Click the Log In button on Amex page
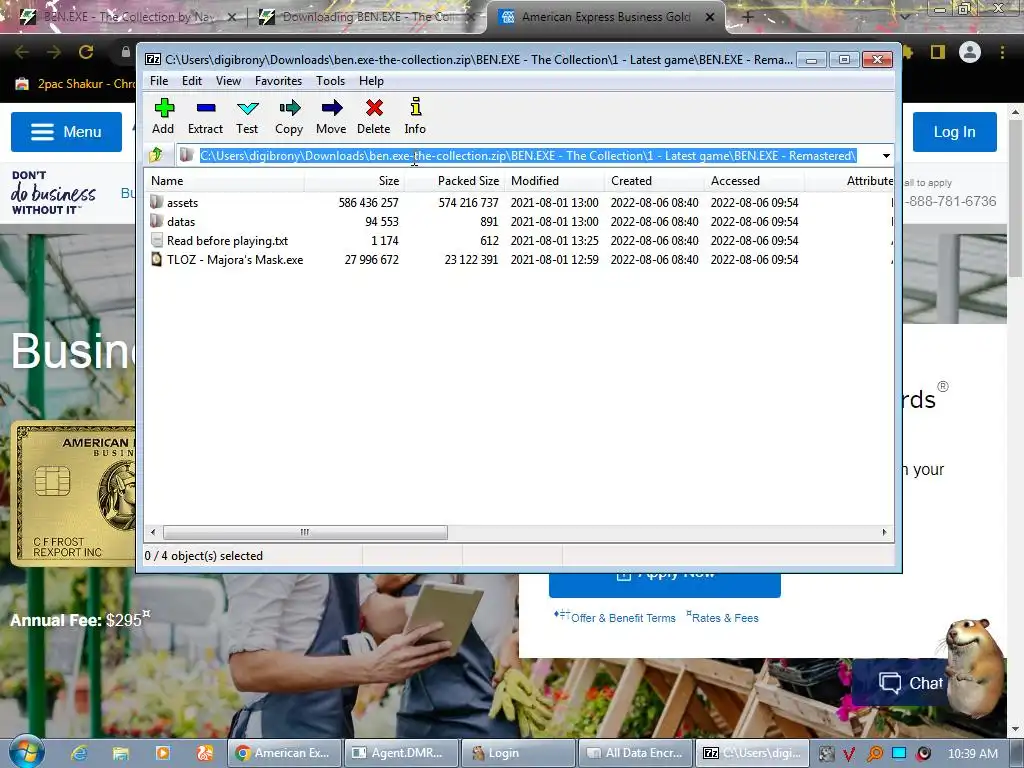This screenshot has height=768, width=1024. coord(954,132)
